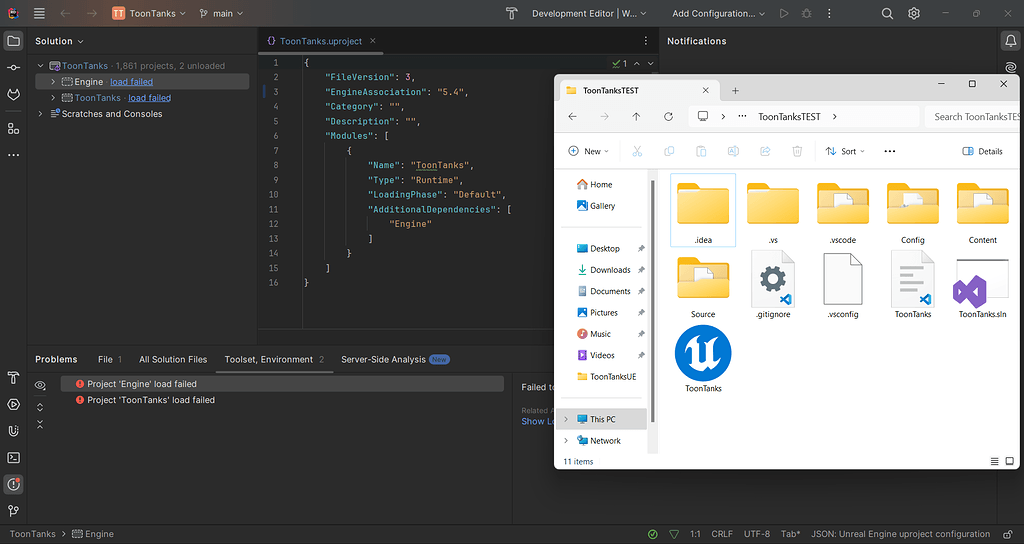Click the Debug bug icon
Image resolution: width=1024 pixels, height=544 pixels.
point(805,14)
